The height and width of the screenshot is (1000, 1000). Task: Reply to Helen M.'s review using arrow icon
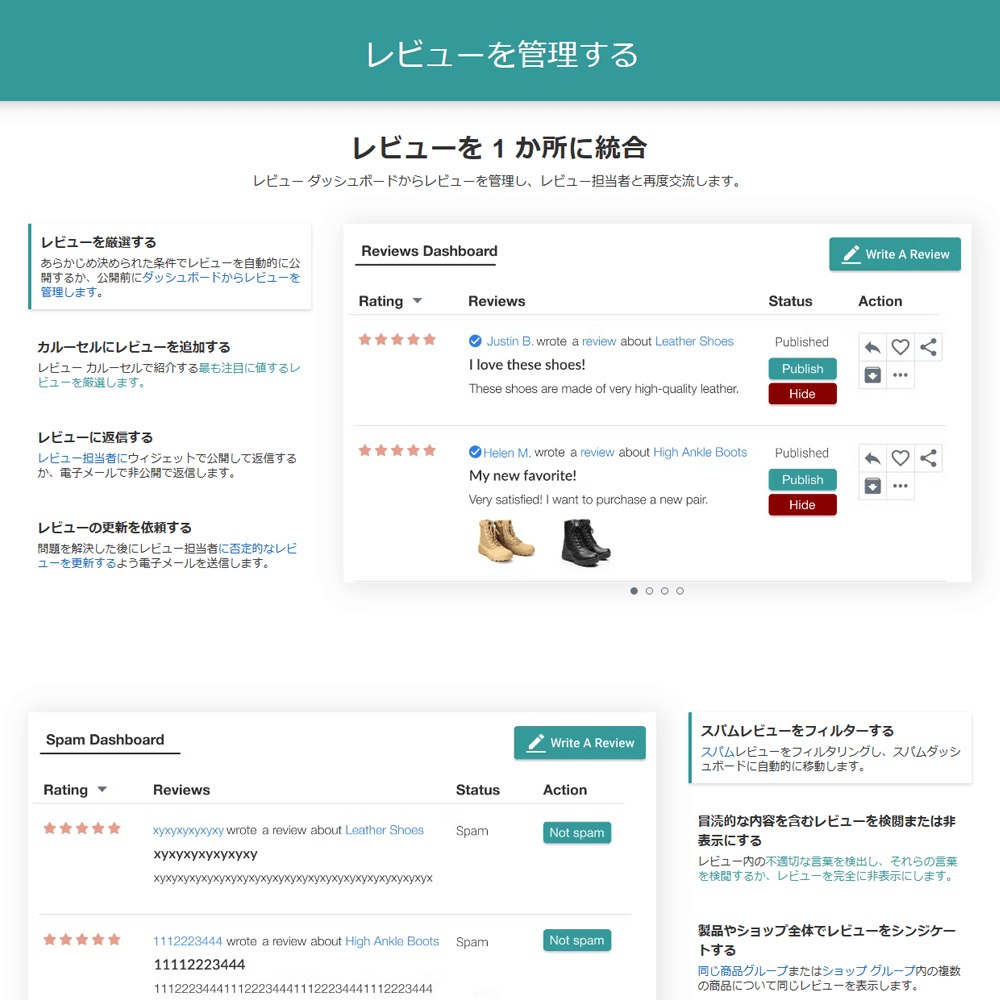pos(872,458)
